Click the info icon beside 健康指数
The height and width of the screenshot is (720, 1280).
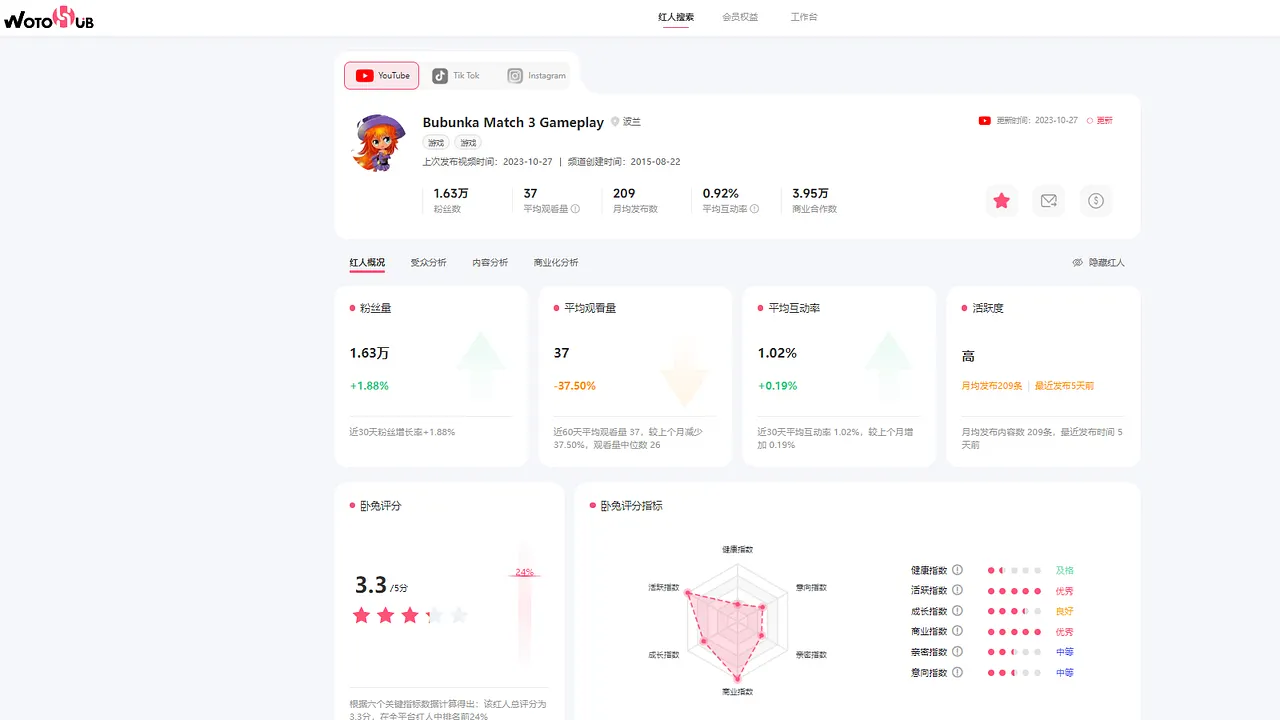pos(957,569)
